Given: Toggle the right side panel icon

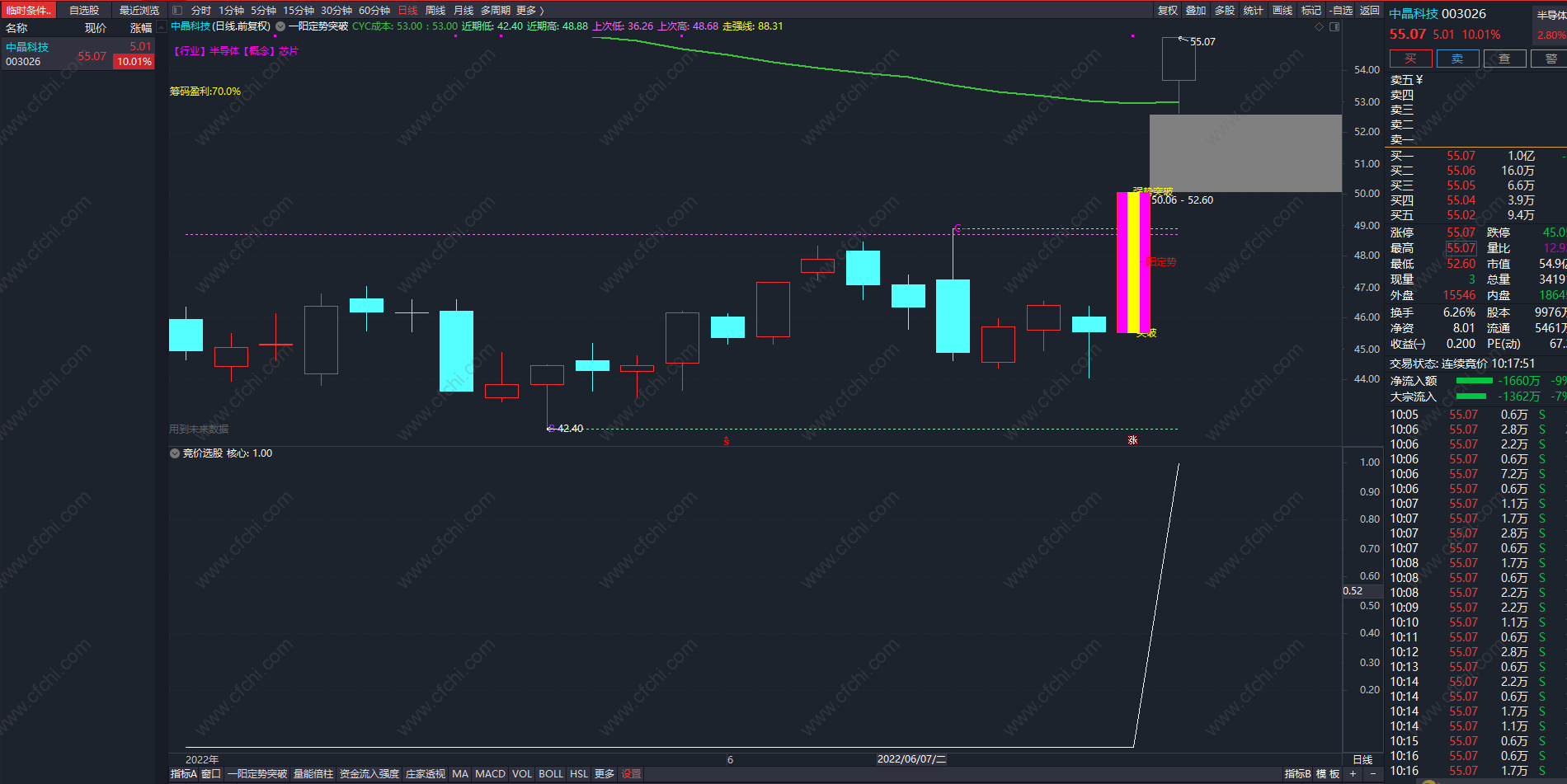Looking at the screenshot, I should tap(1334, 26).
